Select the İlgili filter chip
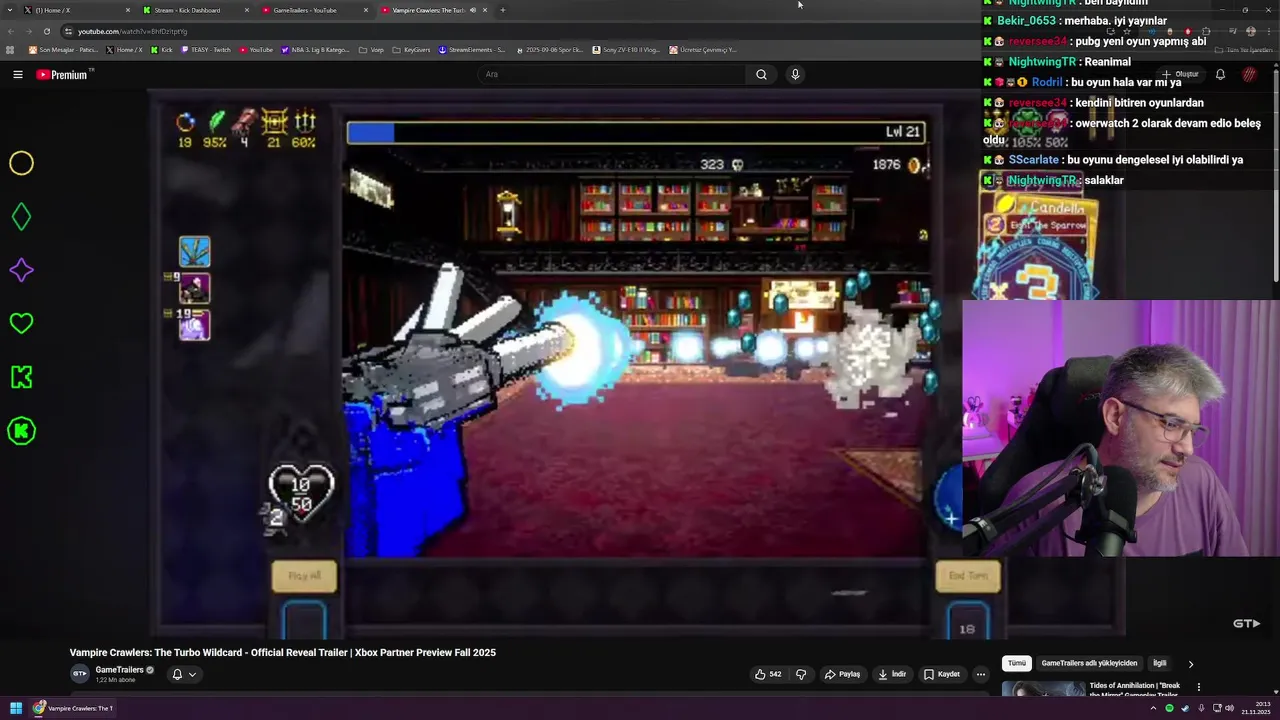 coord(1160,663)
